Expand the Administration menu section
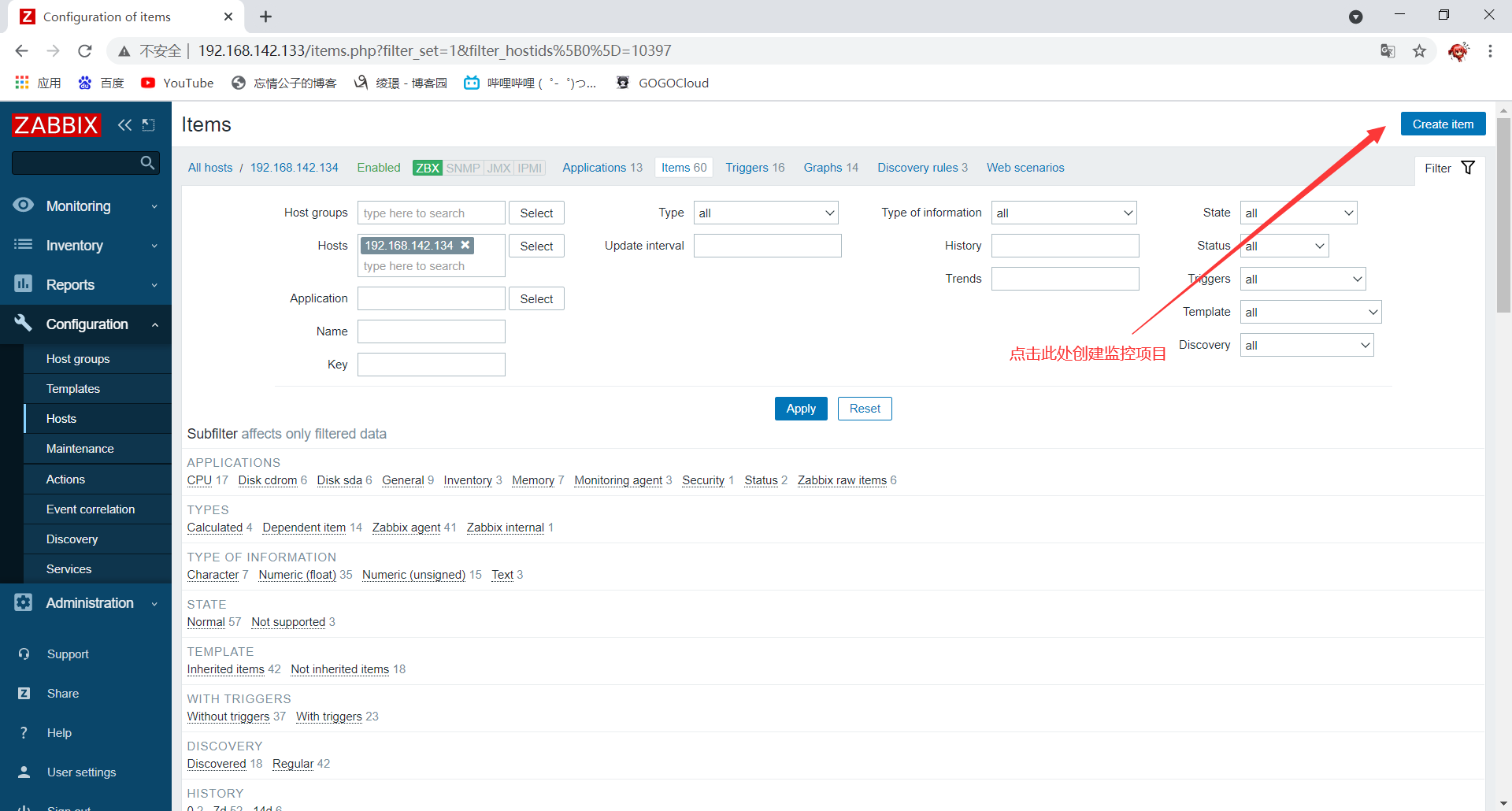 click(x=86, y=603)
